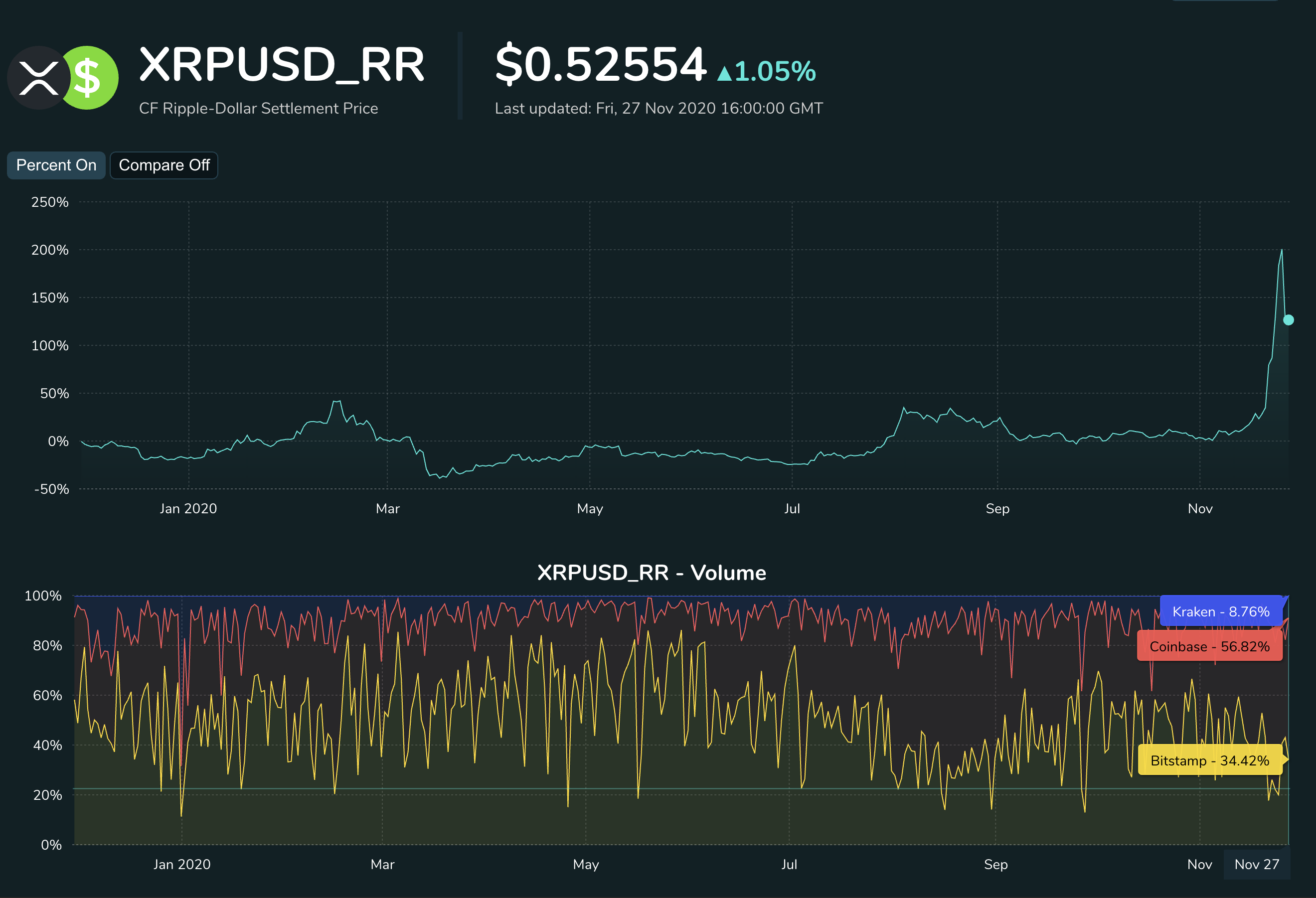
Task: Click the XRPUSD_RR title text
Action: click(x=282, y=65)
